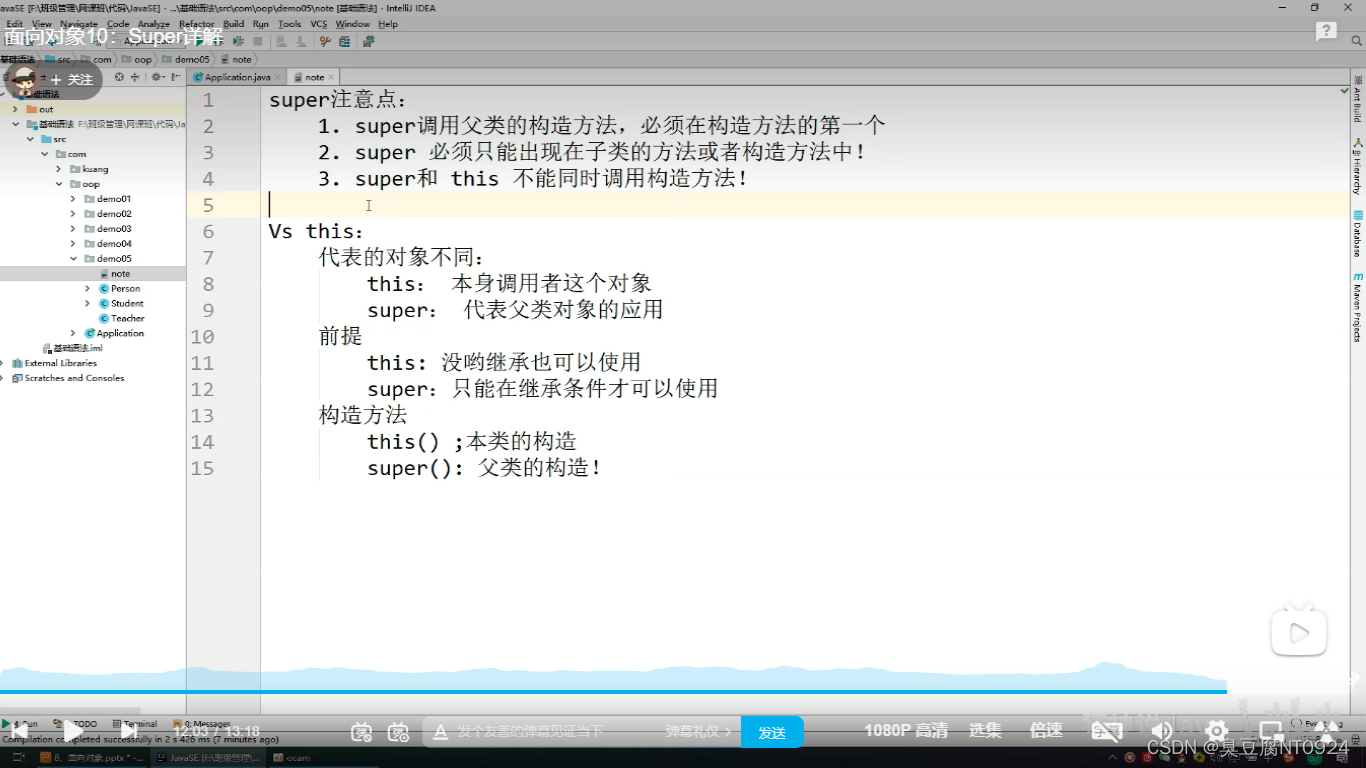Open the Messages tool window tab
The height and width of the screenshot is (768, 1366).
click(202, 724)
